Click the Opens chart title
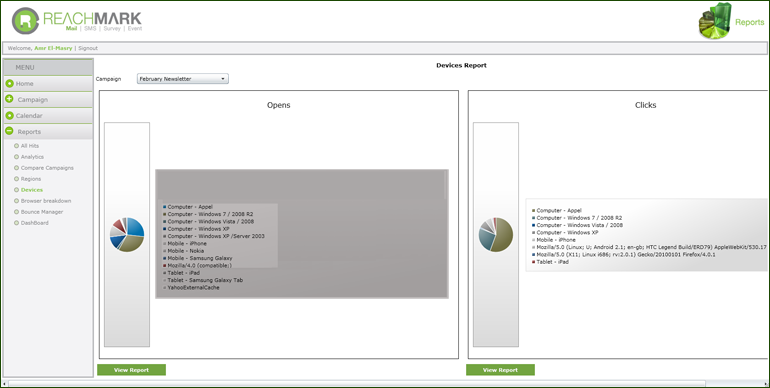 coord(278,105)
